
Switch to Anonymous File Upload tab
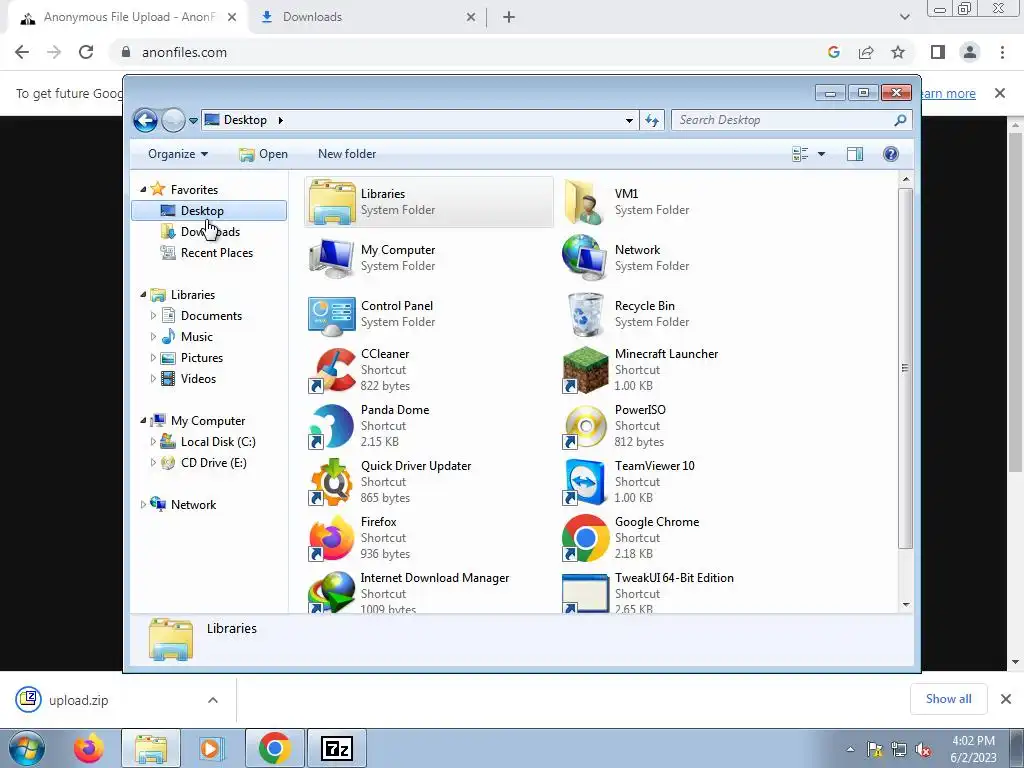click(128, 17)
